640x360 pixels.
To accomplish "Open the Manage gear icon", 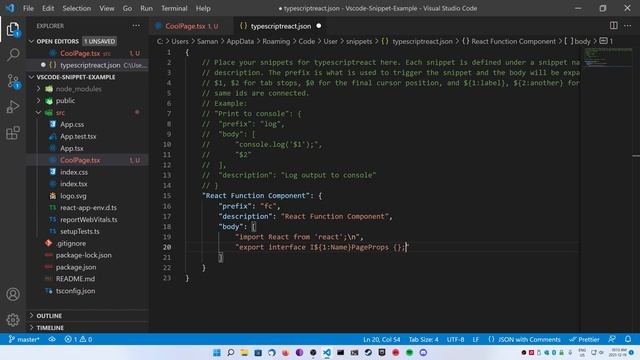I will click(13, 320).
